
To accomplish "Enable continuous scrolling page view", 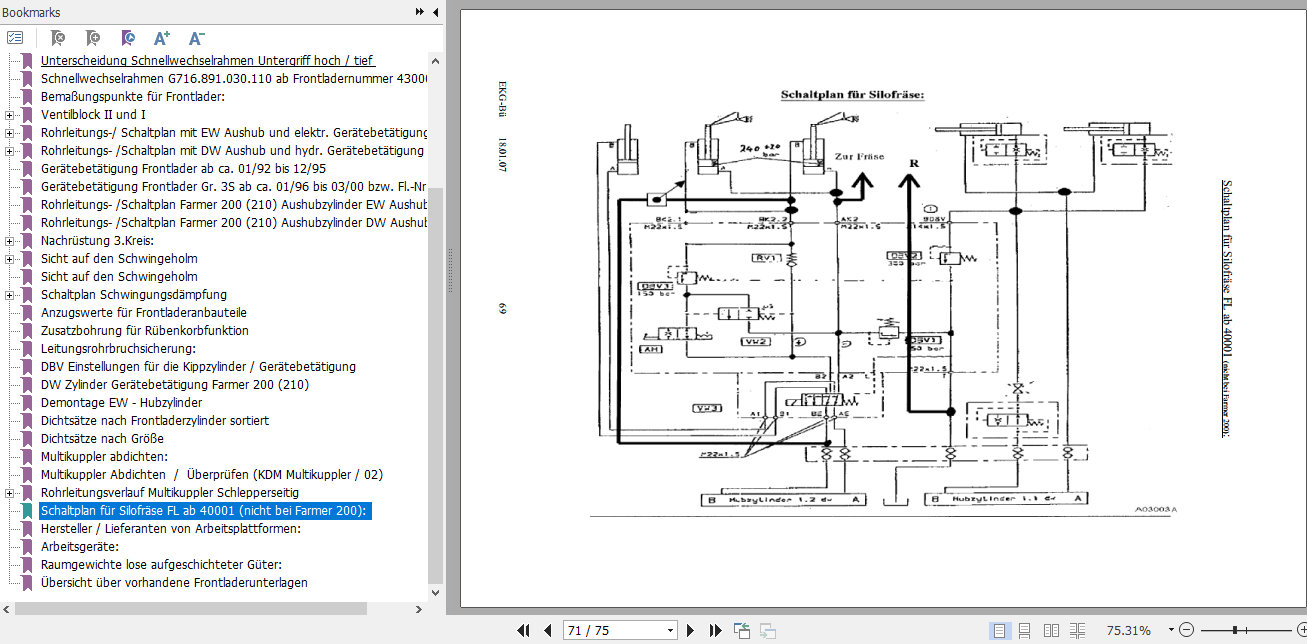I will pos(1025,630).
